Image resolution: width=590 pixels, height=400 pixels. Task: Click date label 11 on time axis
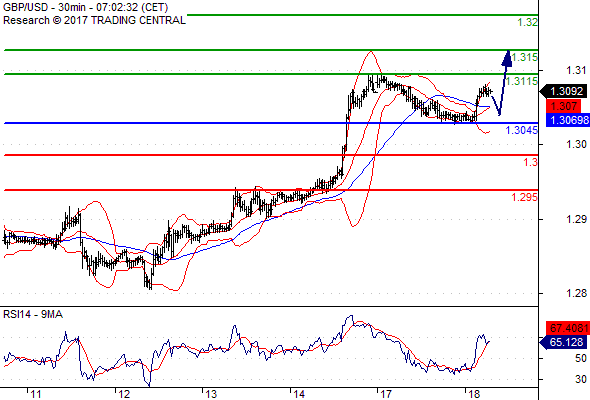click(36, 394)
